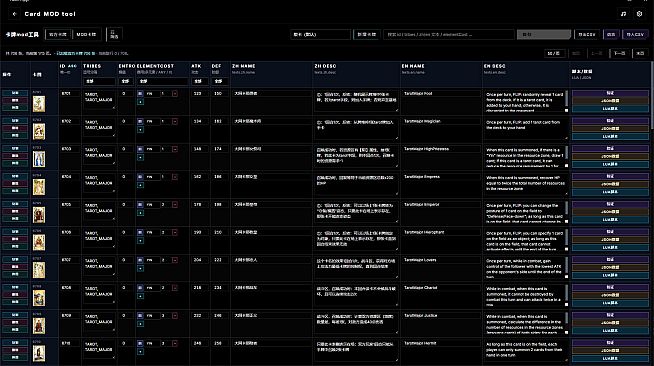Open the JSON data button for TarotMajor Fool
Screen dimensions: 654x366
(x=610, y=101)
